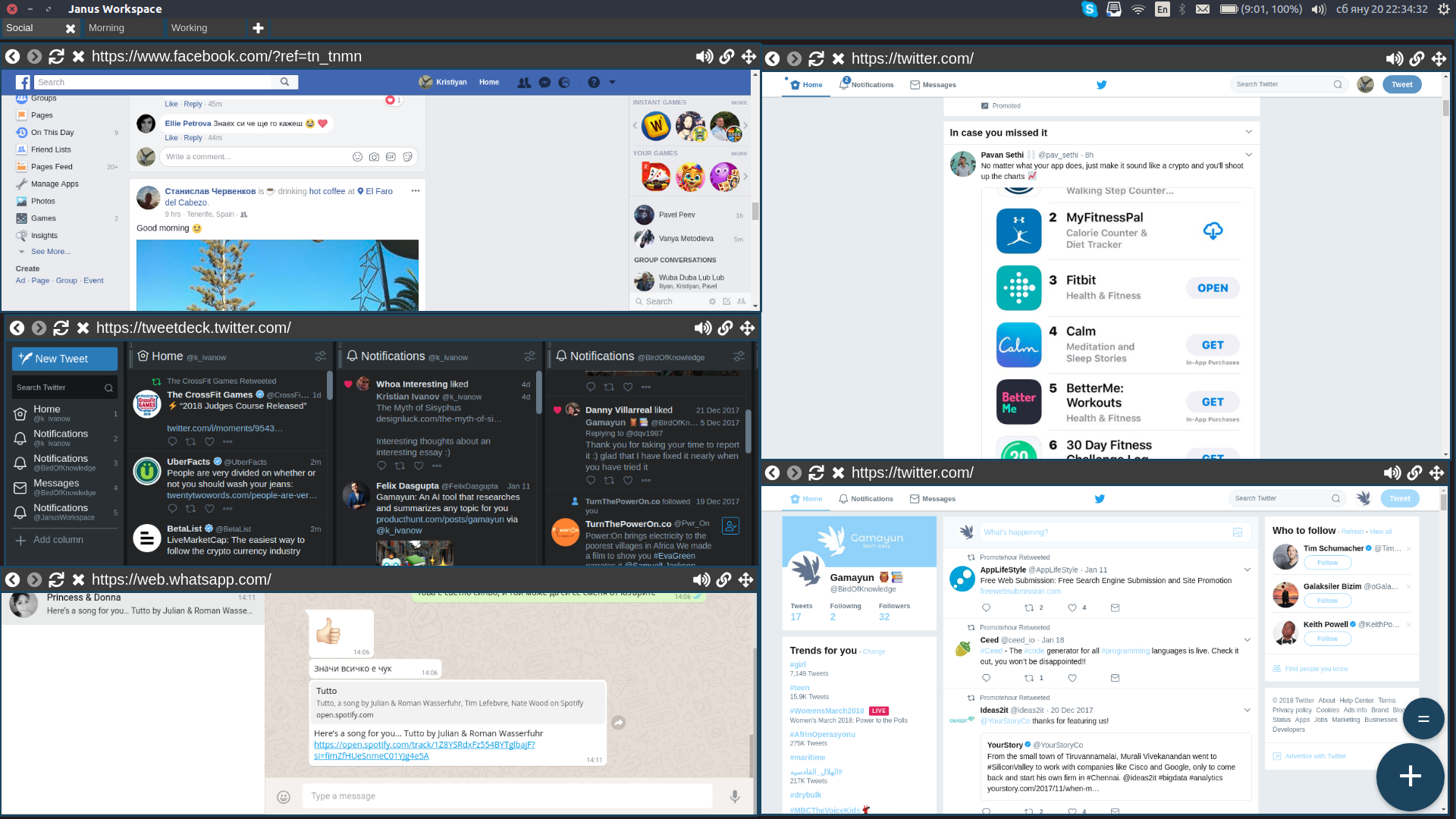The height and width of the screenshot is (819, 1456).
Task: Open the Spotify track link in WhatsApp chat
Action: tap(425, 745)
